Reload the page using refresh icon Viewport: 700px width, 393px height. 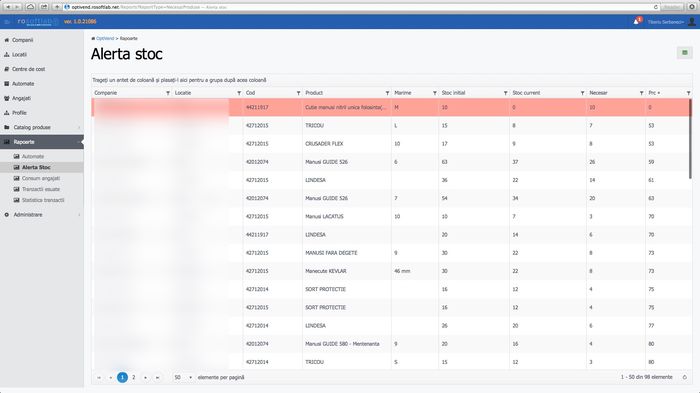pos(656,7)
